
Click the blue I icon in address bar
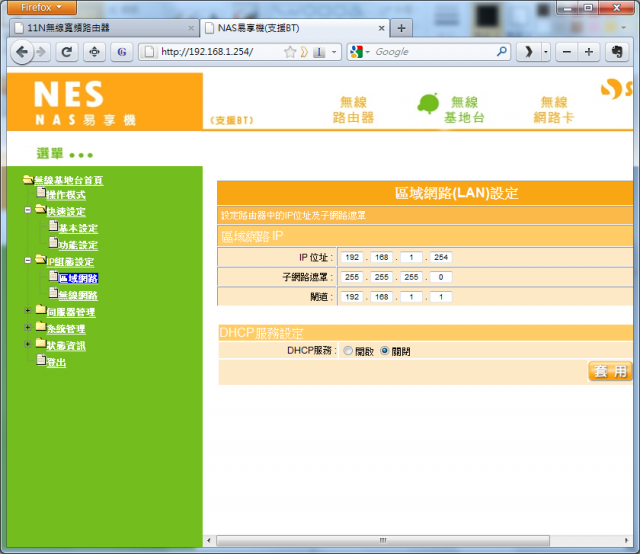click(319, 52)
